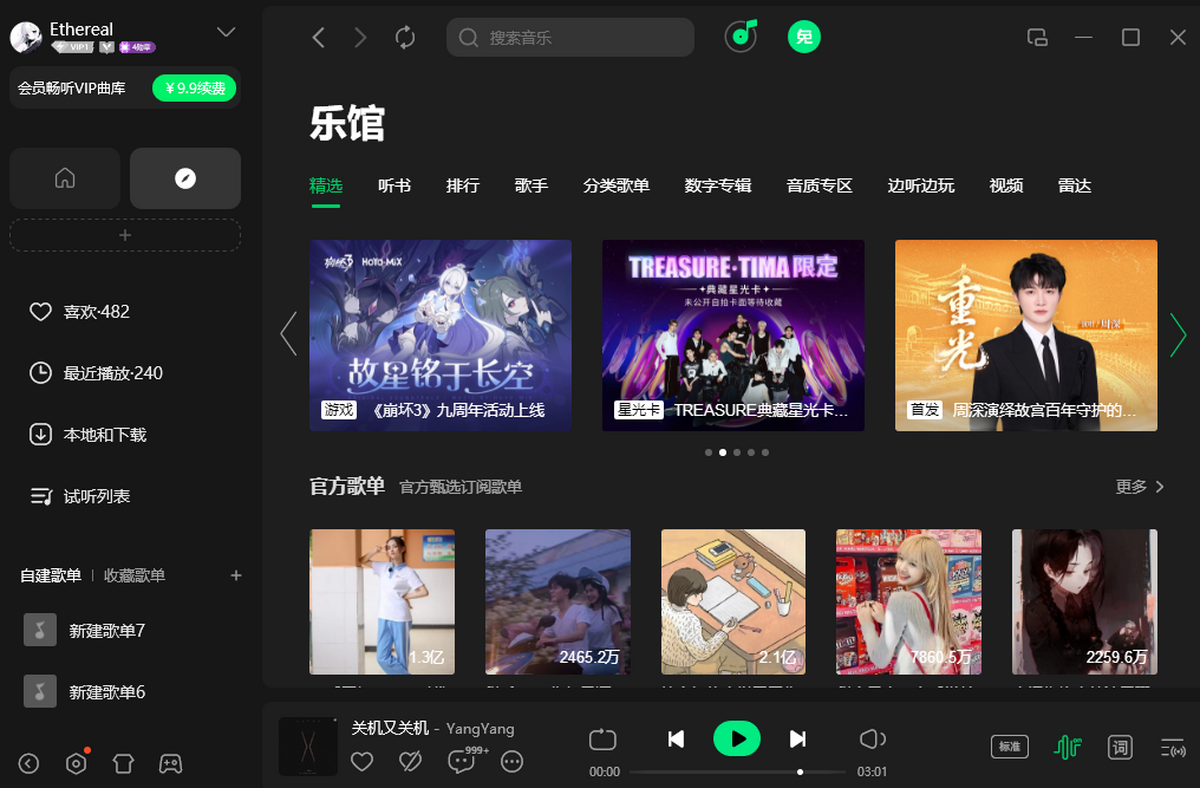Open the play queue list icon
This screenshot has height=788, width=1200.
click(x=1172, y=747)
